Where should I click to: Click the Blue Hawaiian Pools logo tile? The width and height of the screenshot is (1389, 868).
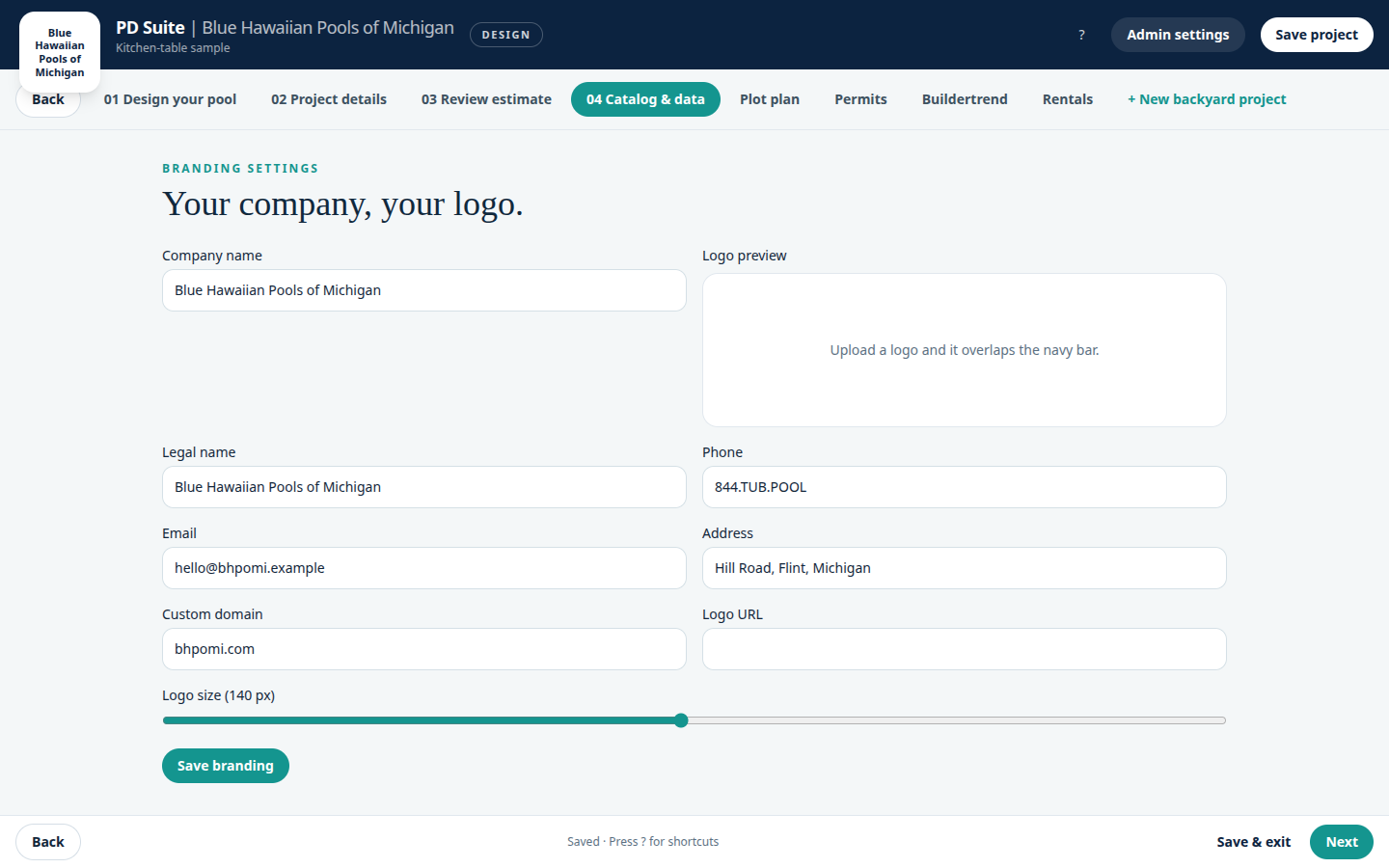pyautogui.click(x=60, y=52)
